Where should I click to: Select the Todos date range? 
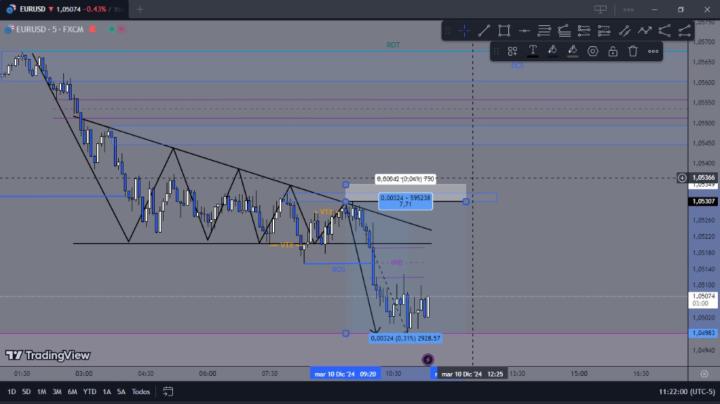click(x=141, y=392)
